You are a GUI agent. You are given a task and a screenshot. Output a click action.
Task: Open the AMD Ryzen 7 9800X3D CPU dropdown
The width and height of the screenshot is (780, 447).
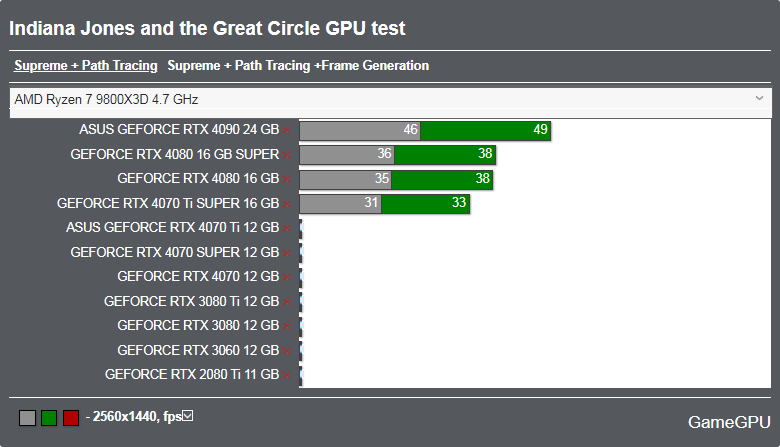pos(390,99)
